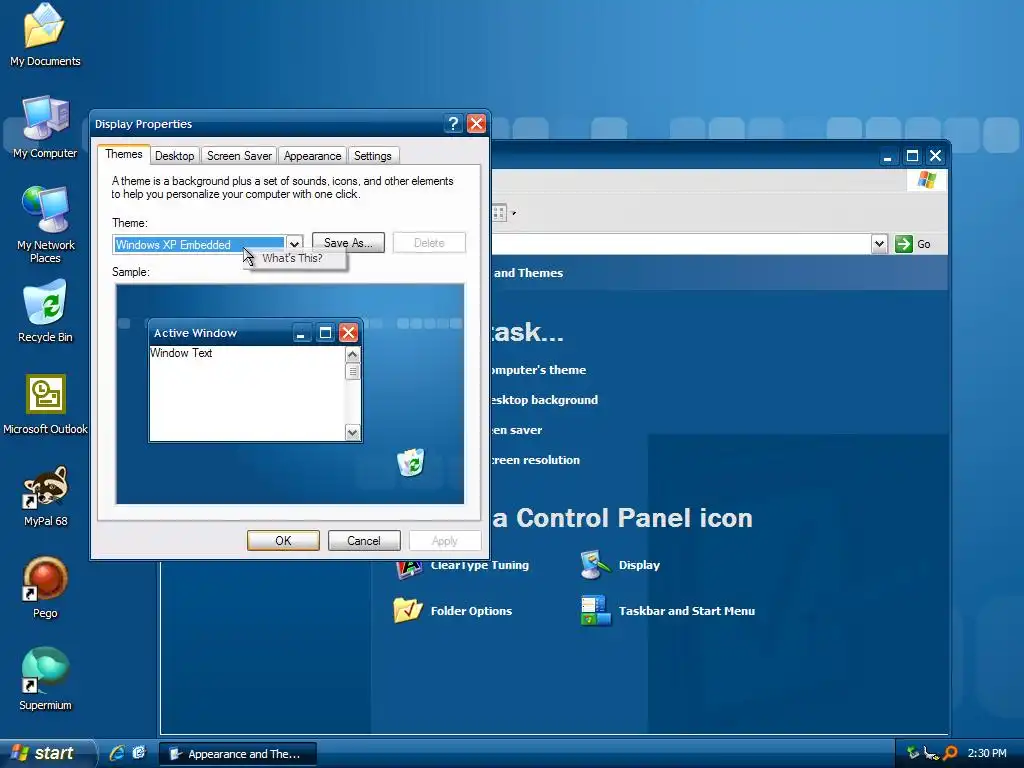Click the orange magnifier tray icon

pos(951,753)
